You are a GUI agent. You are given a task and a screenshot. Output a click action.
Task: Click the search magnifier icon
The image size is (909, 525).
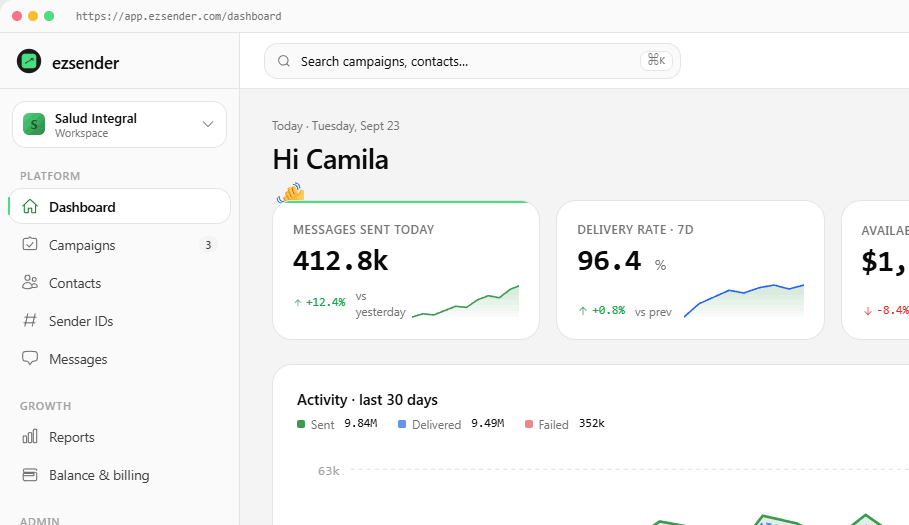283,61
